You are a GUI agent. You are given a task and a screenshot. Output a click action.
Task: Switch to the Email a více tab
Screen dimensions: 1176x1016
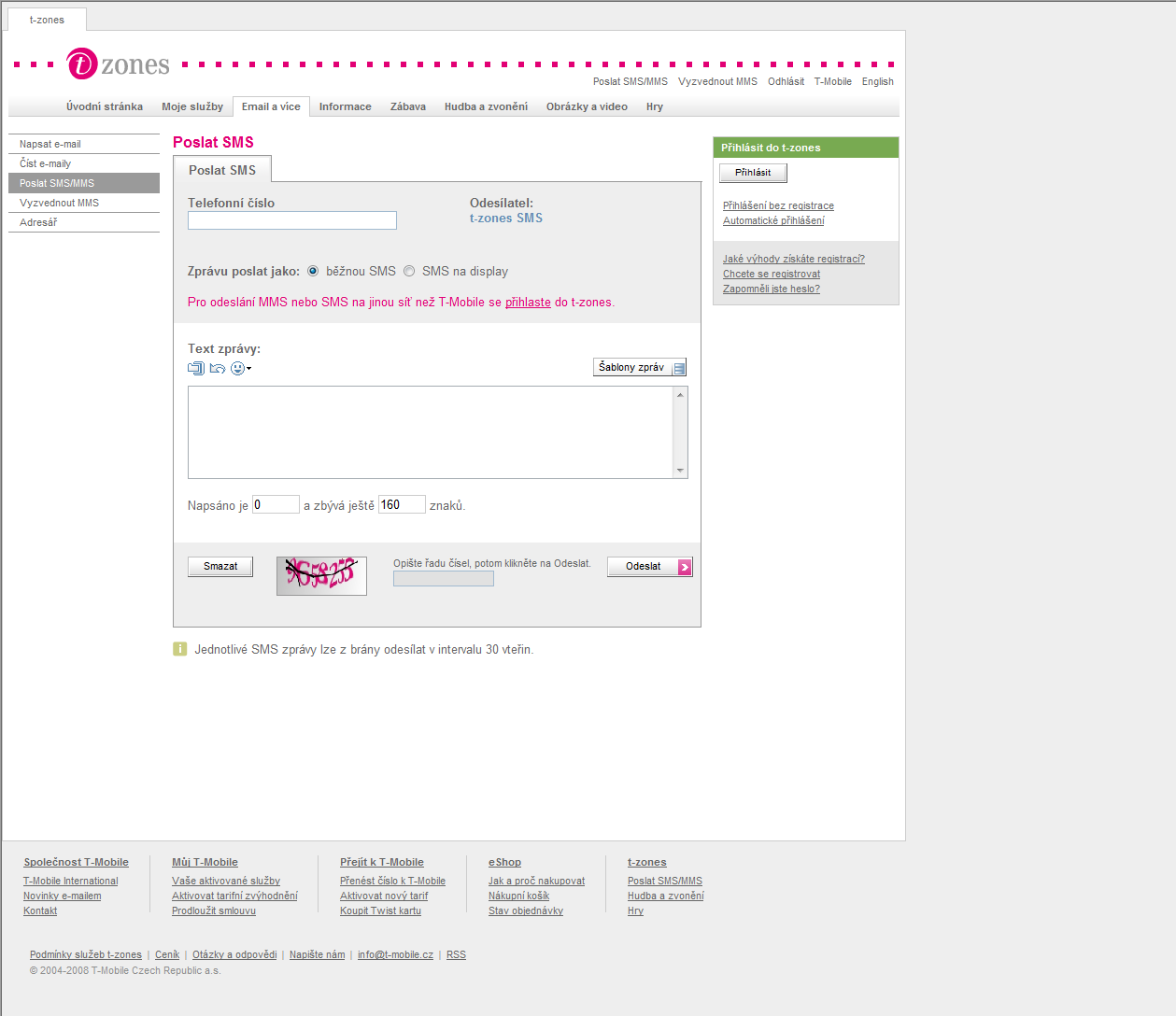pos(271,106)
